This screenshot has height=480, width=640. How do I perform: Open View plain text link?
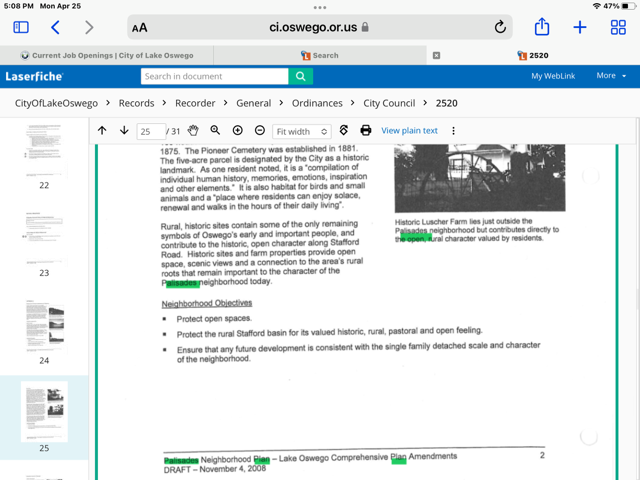[x=409, y=131]
